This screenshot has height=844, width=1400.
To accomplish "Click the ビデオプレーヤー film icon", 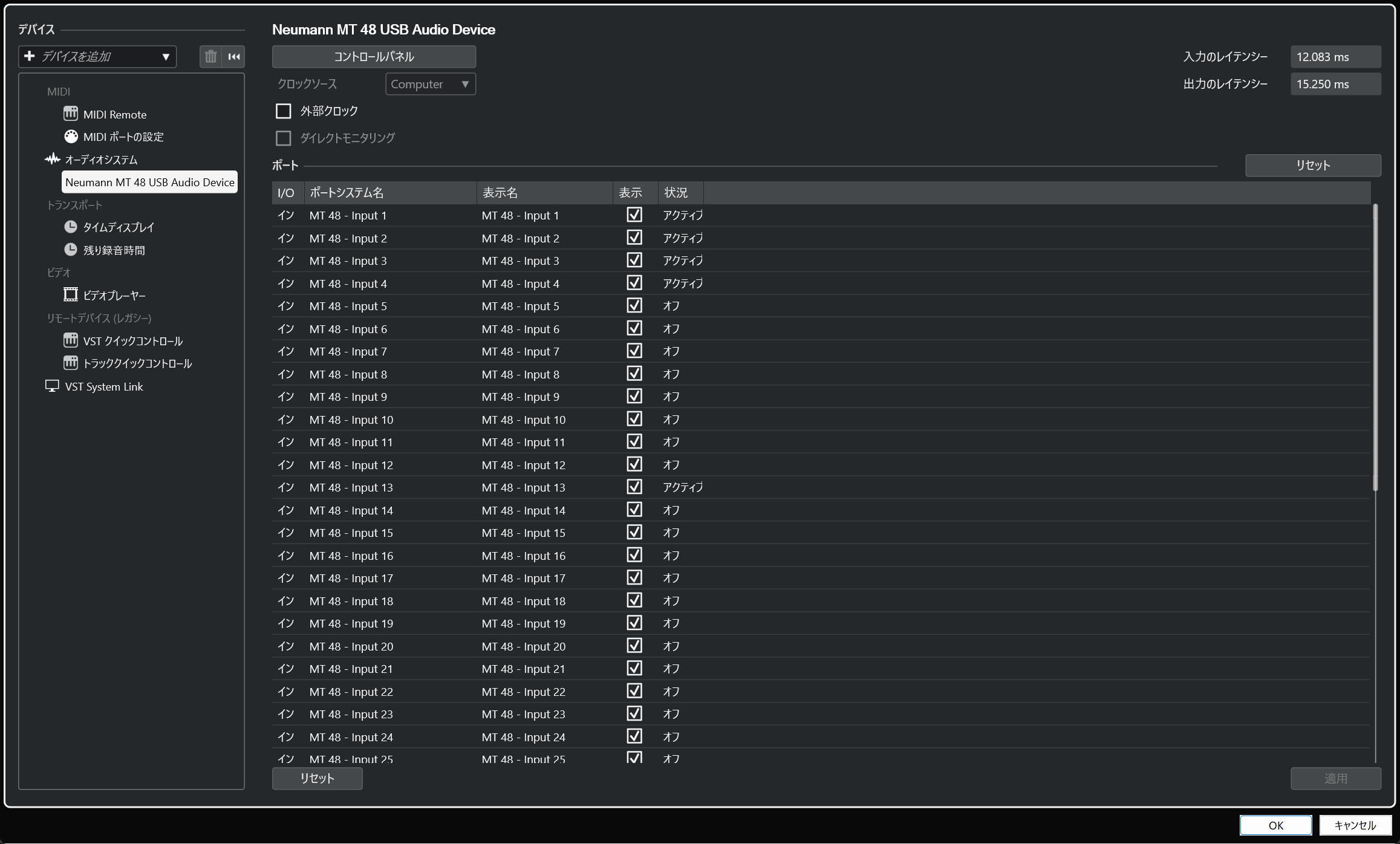I will coord(71,295).
